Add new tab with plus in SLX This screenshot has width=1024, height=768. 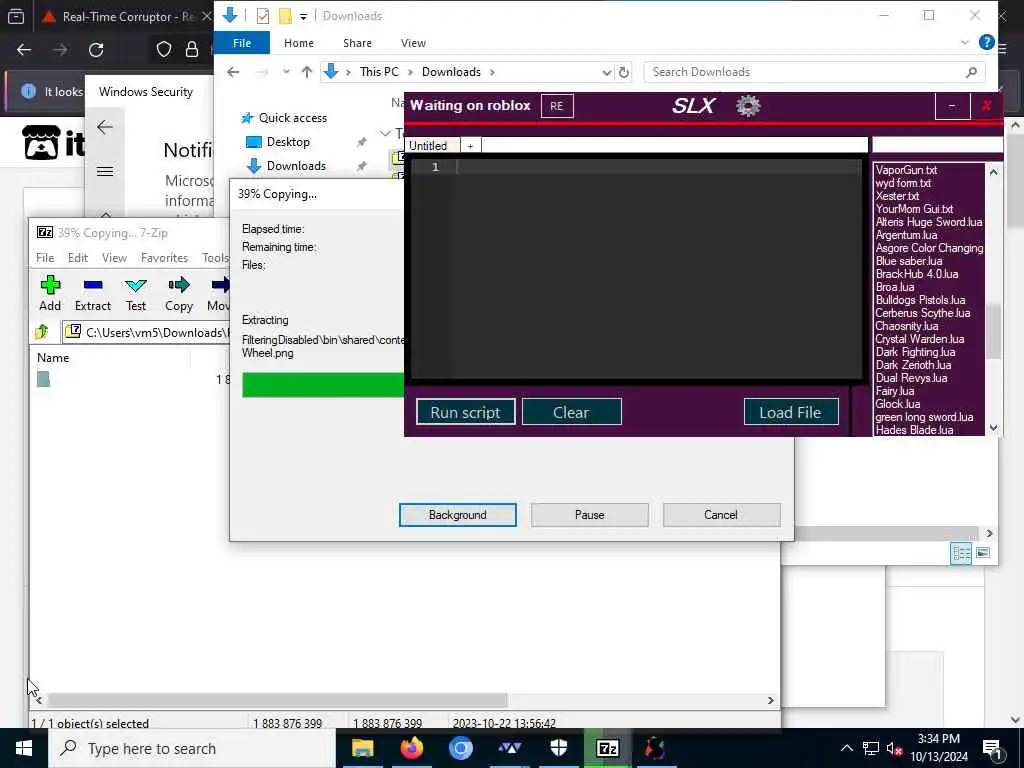[470, 146]
